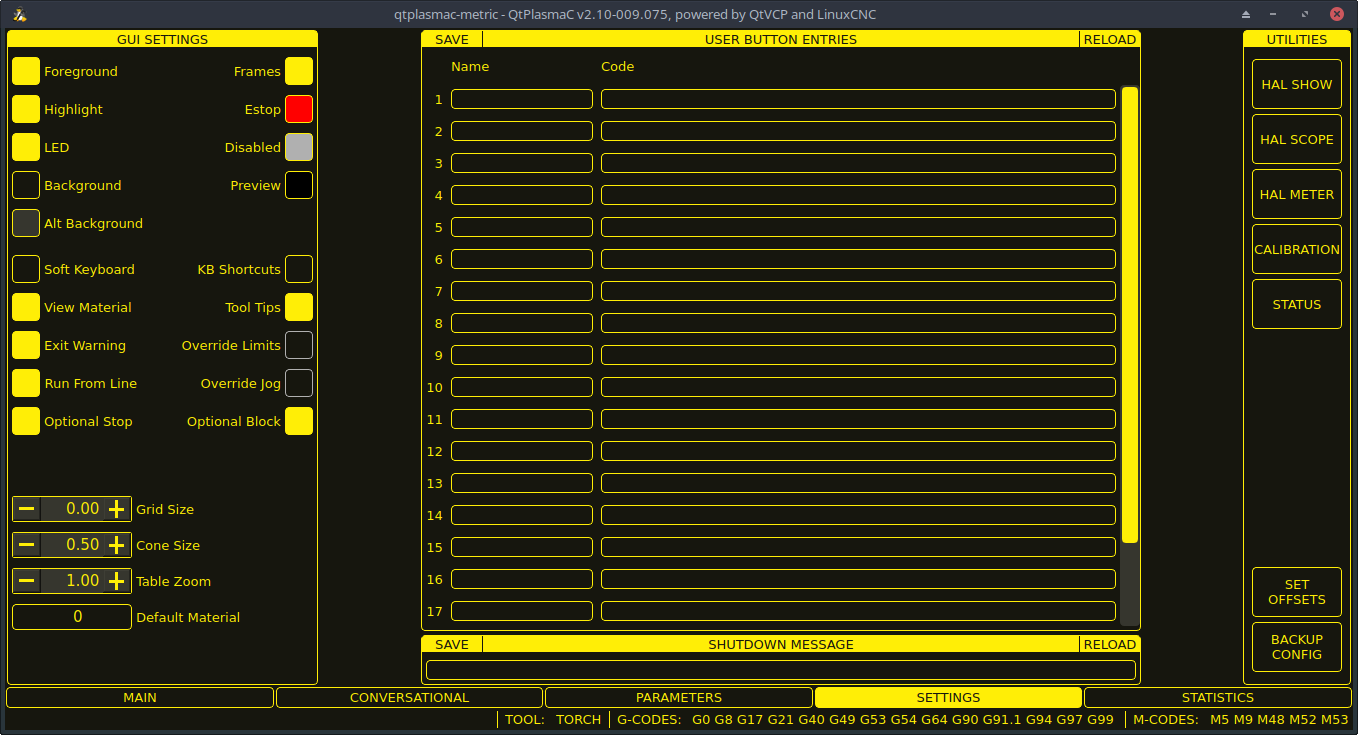
Task: Change the Preview background color swatch
Action: click(x=299, y=185)
